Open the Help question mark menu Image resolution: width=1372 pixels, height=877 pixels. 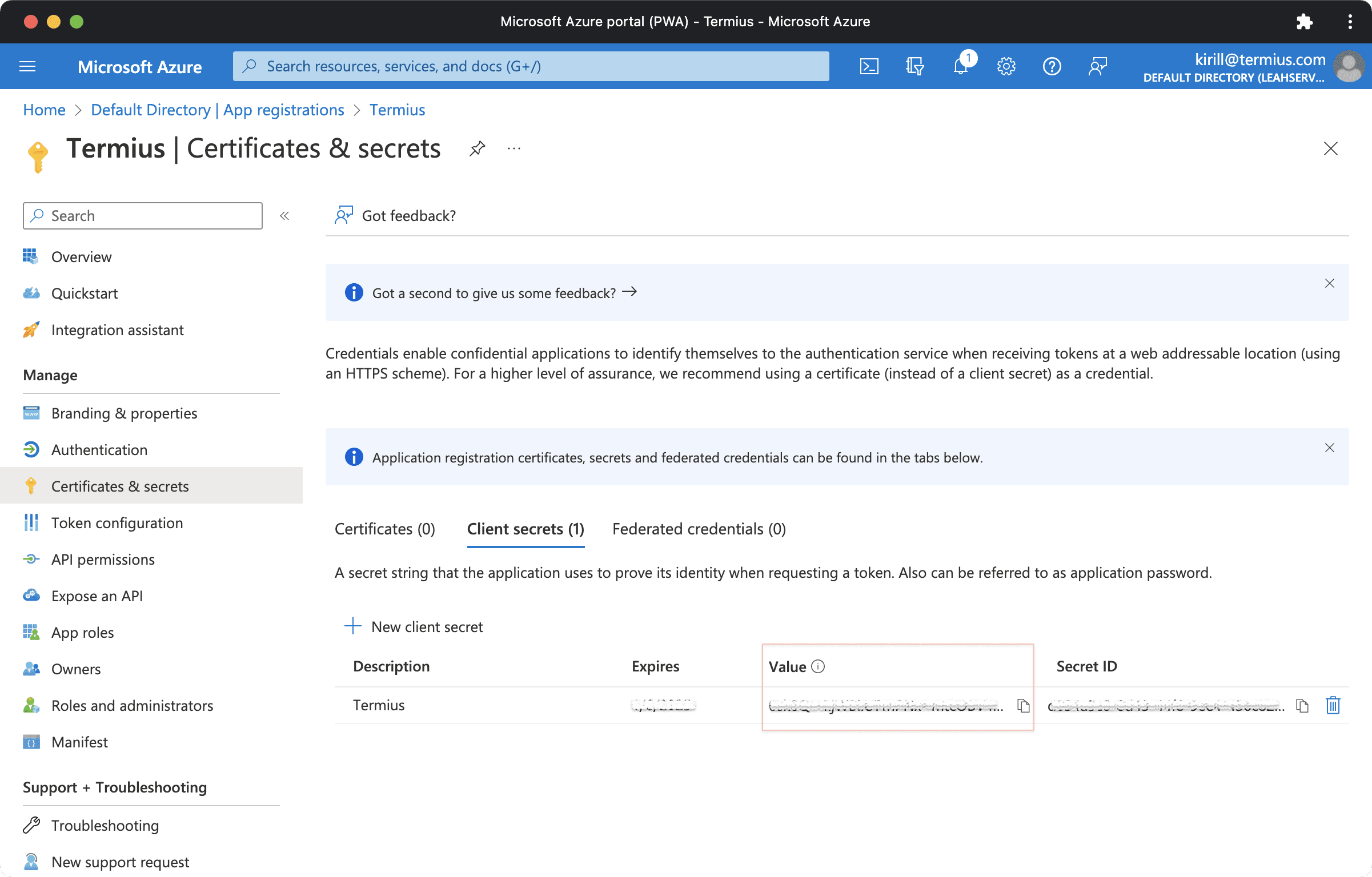(x=1052, y=67)
